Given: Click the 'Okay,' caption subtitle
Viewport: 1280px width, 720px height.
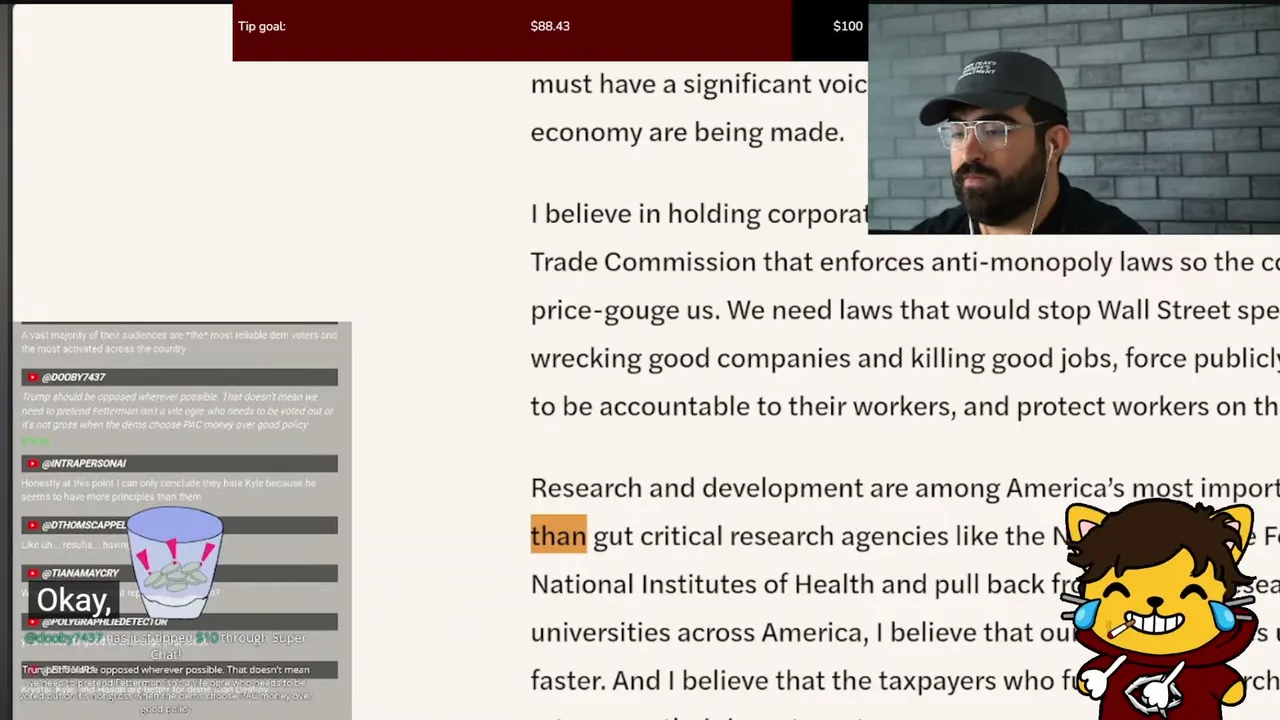Looking at the screenshot, I should pos(73,600).
